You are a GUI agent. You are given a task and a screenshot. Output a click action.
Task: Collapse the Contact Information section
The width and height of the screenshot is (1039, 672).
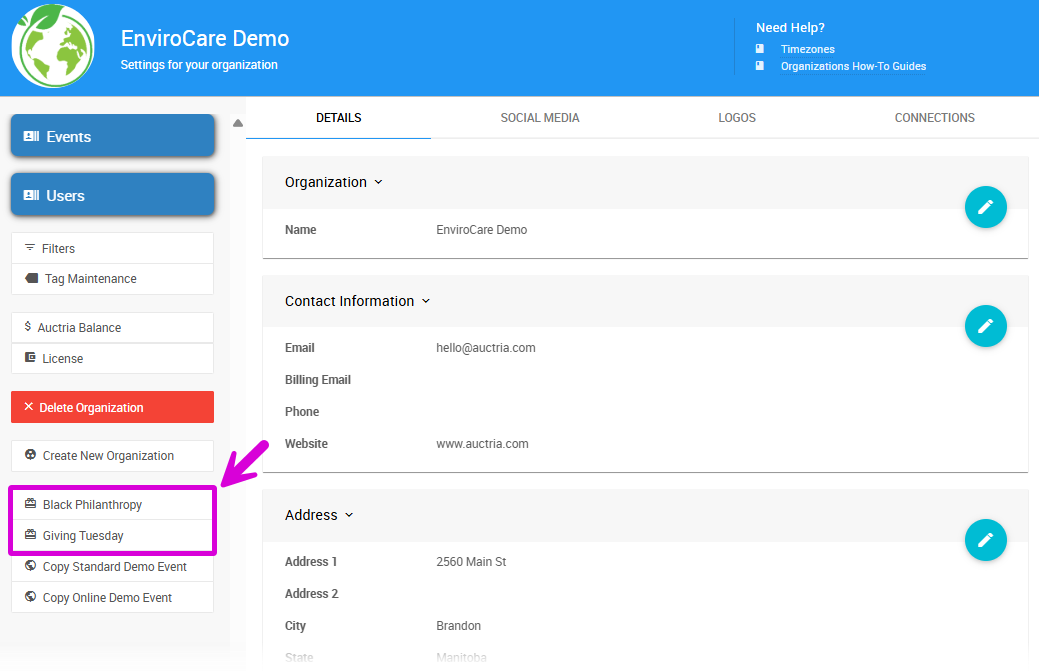pos(426,301)
